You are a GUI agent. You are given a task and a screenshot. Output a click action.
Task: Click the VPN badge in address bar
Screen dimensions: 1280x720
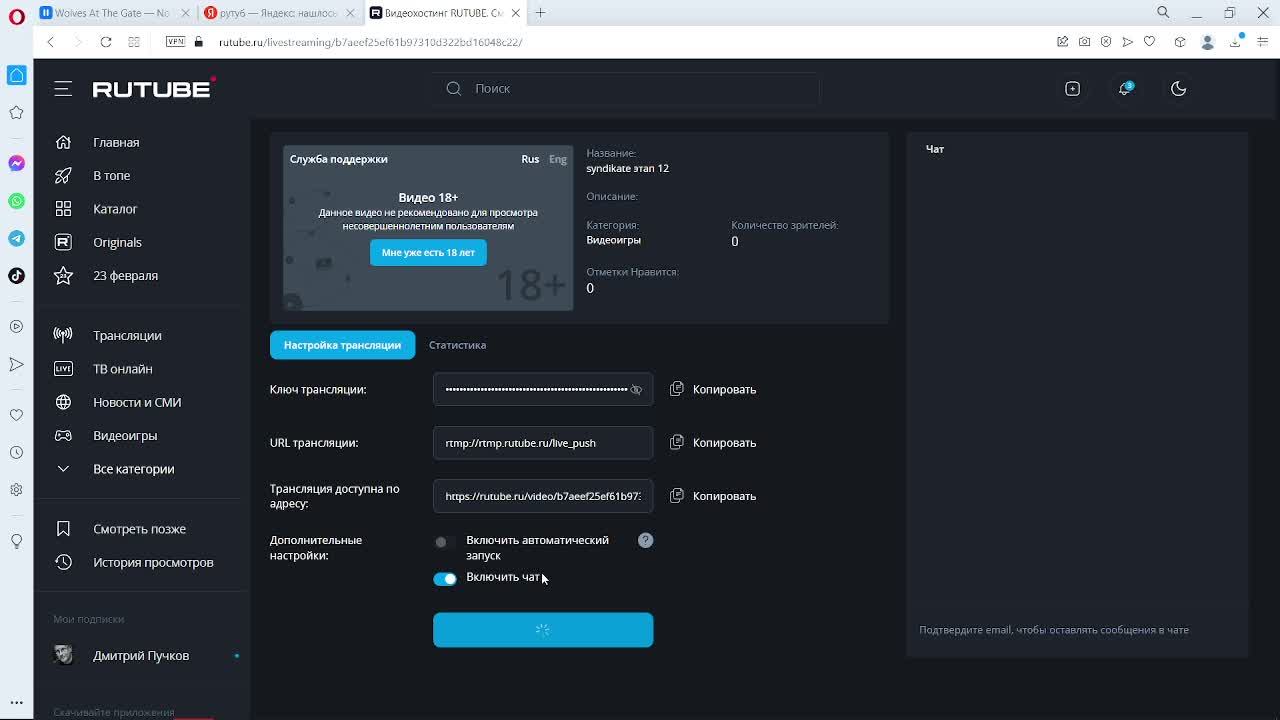[175, 42]
